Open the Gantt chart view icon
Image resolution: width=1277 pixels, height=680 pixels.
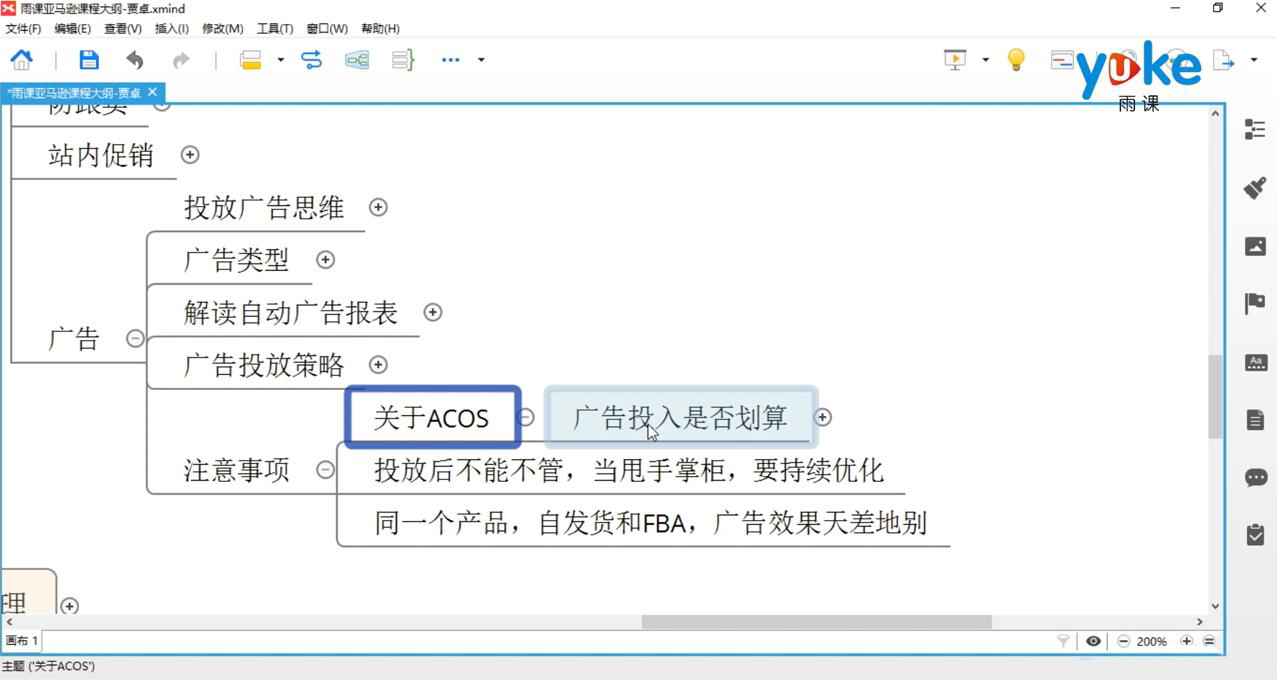tap(1062, 60)
